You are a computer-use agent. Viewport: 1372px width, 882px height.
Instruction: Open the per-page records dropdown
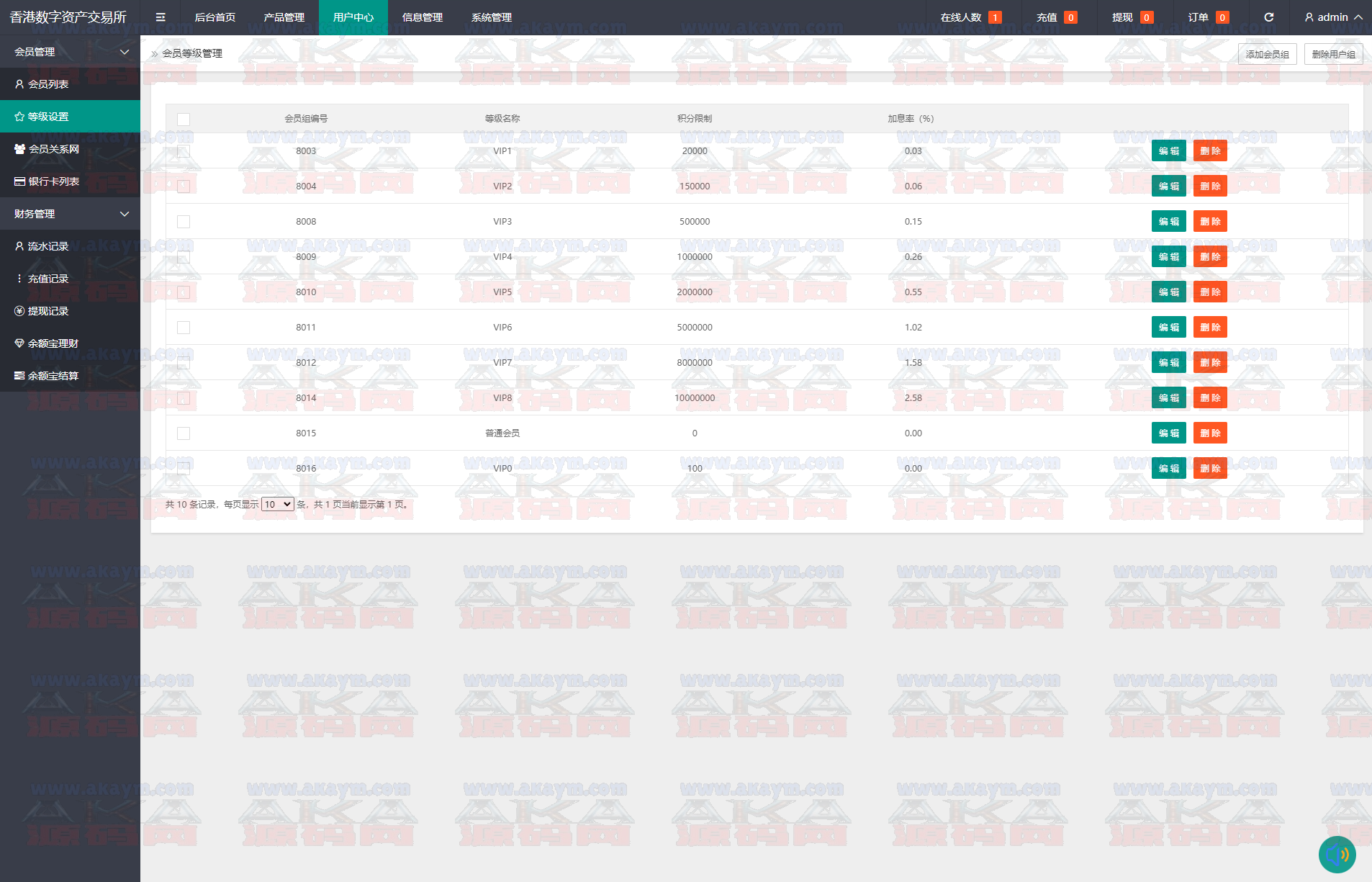point(277,504)
